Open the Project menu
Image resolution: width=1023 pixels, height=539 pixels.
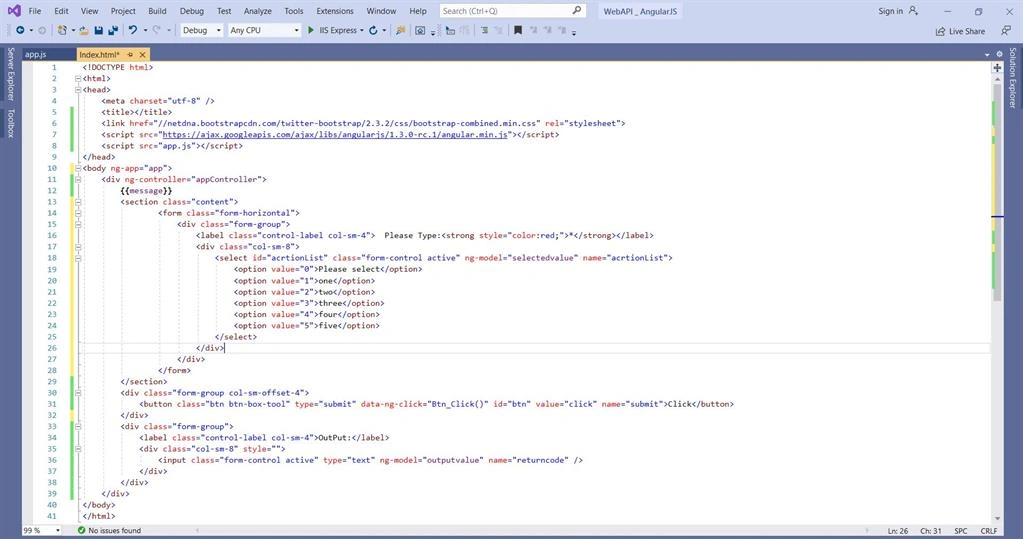[123, 11]
